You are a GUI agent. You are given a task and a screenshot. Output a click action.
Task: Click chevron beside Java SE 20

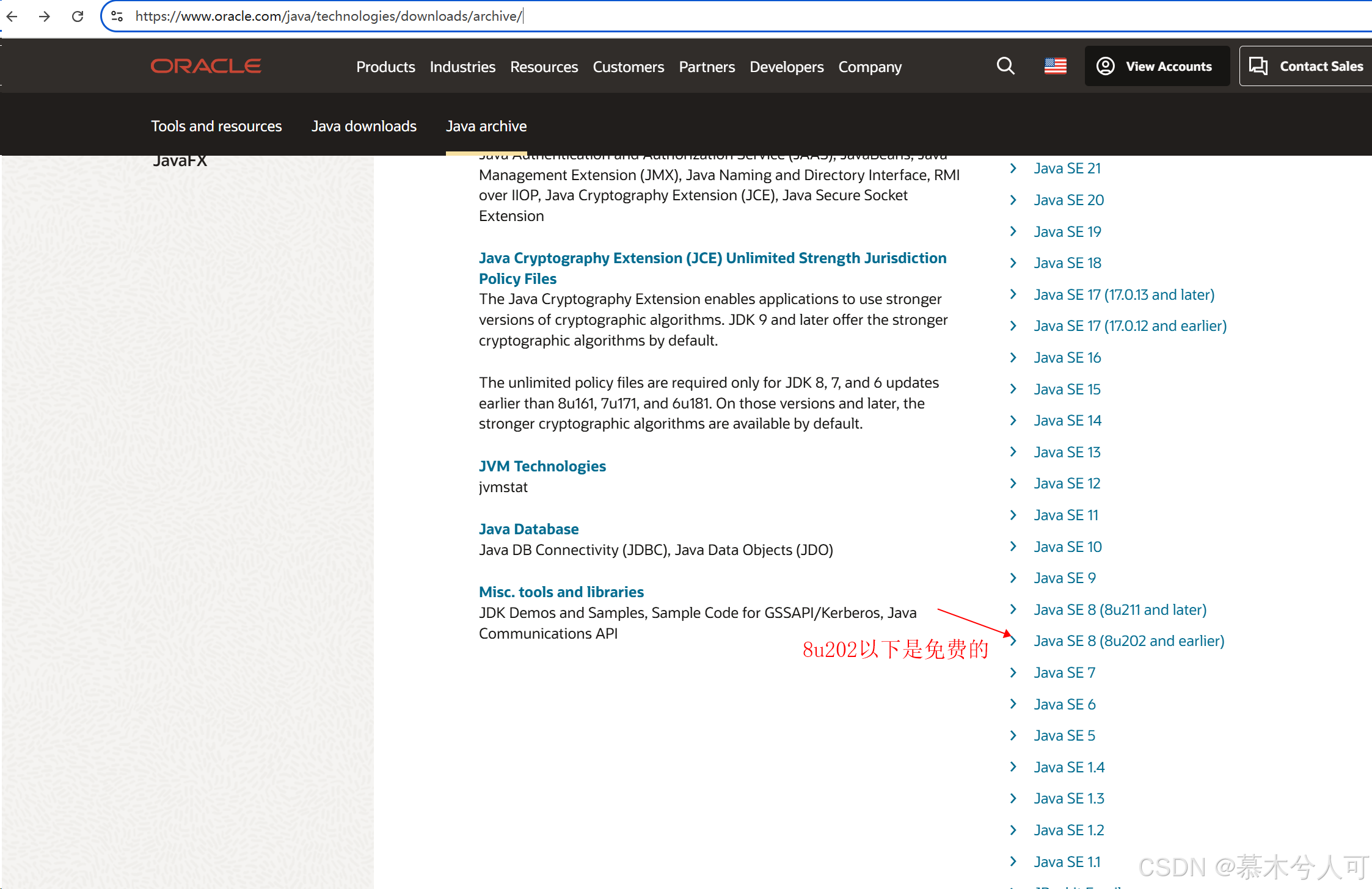[x=1013, y=200]
